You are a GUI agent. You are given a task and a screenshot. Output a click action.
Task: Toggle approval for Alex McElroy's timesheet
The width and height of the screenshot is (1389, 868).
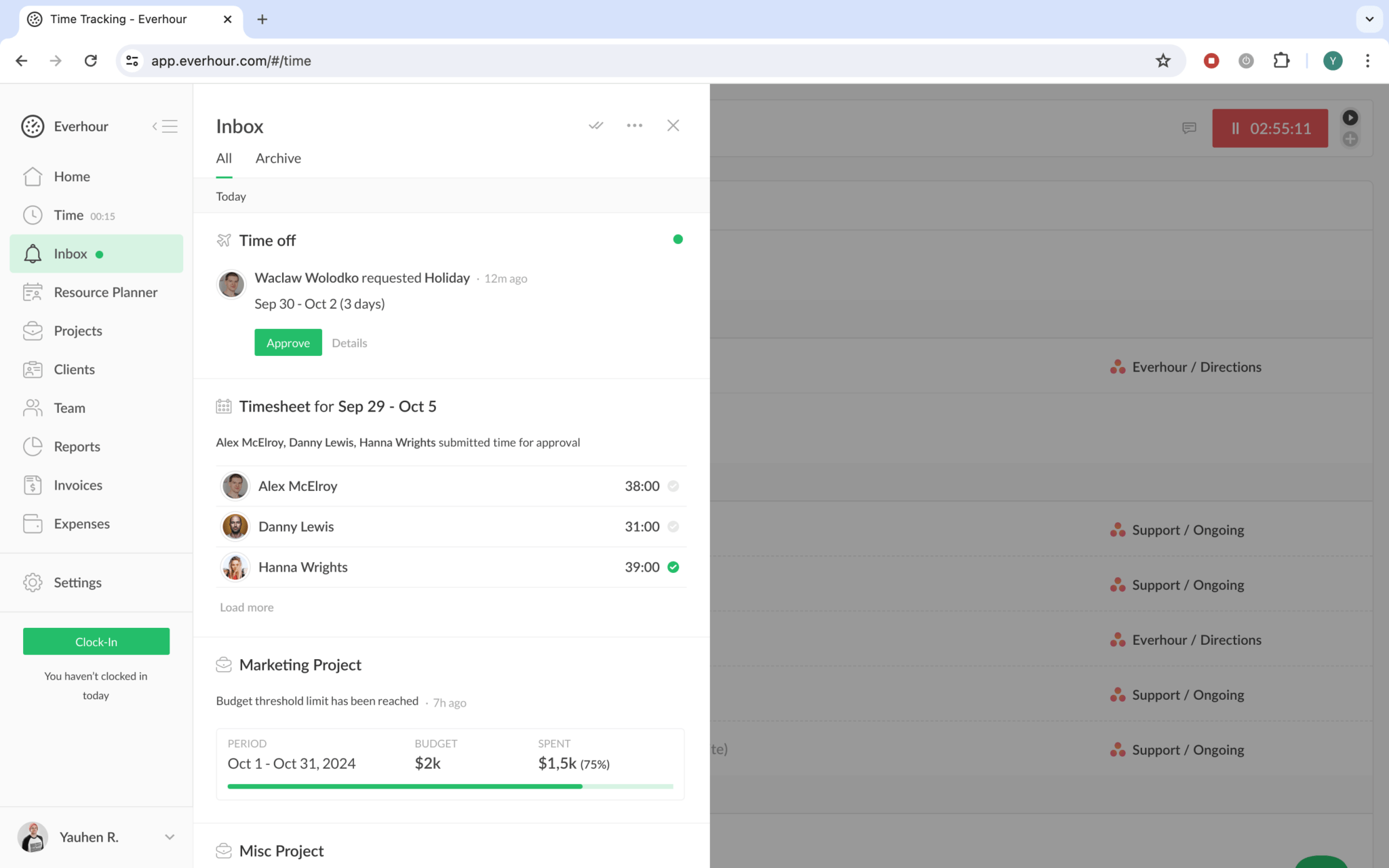click(x=673, y=486)
